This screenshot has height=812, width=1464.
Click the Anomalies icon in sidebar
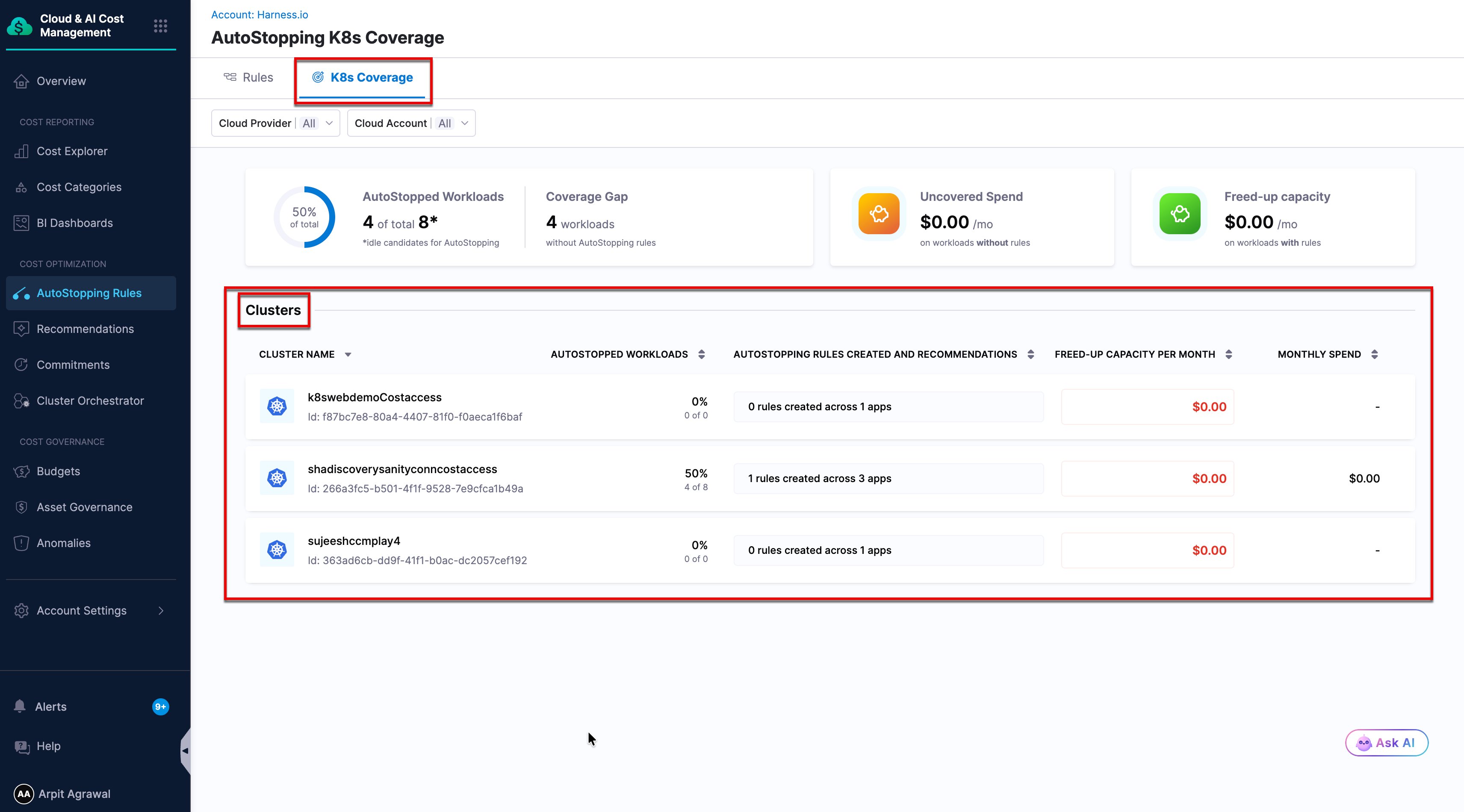point(21,543)
